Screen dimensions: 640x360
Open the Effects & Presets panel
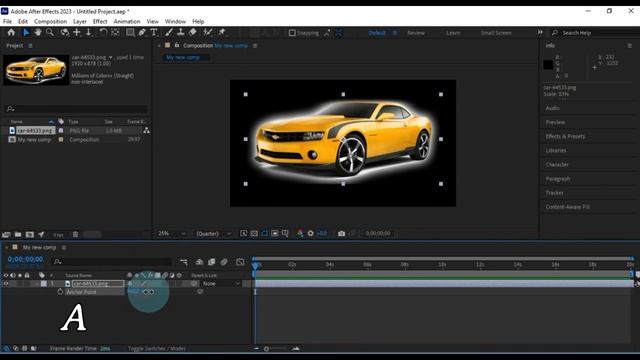(565, 136)
